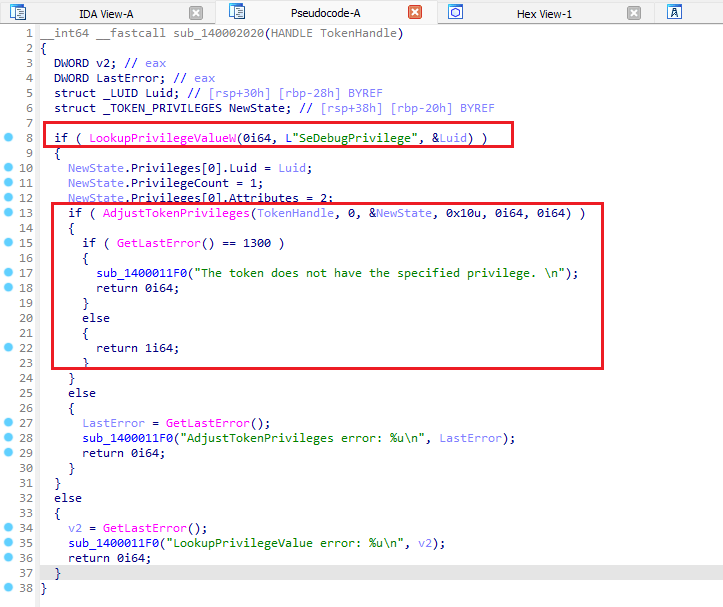Viewport: 723px width, 607px height.
Task: Select the "SeDebugPrivilege" string literal
Action: click(354, 138)
